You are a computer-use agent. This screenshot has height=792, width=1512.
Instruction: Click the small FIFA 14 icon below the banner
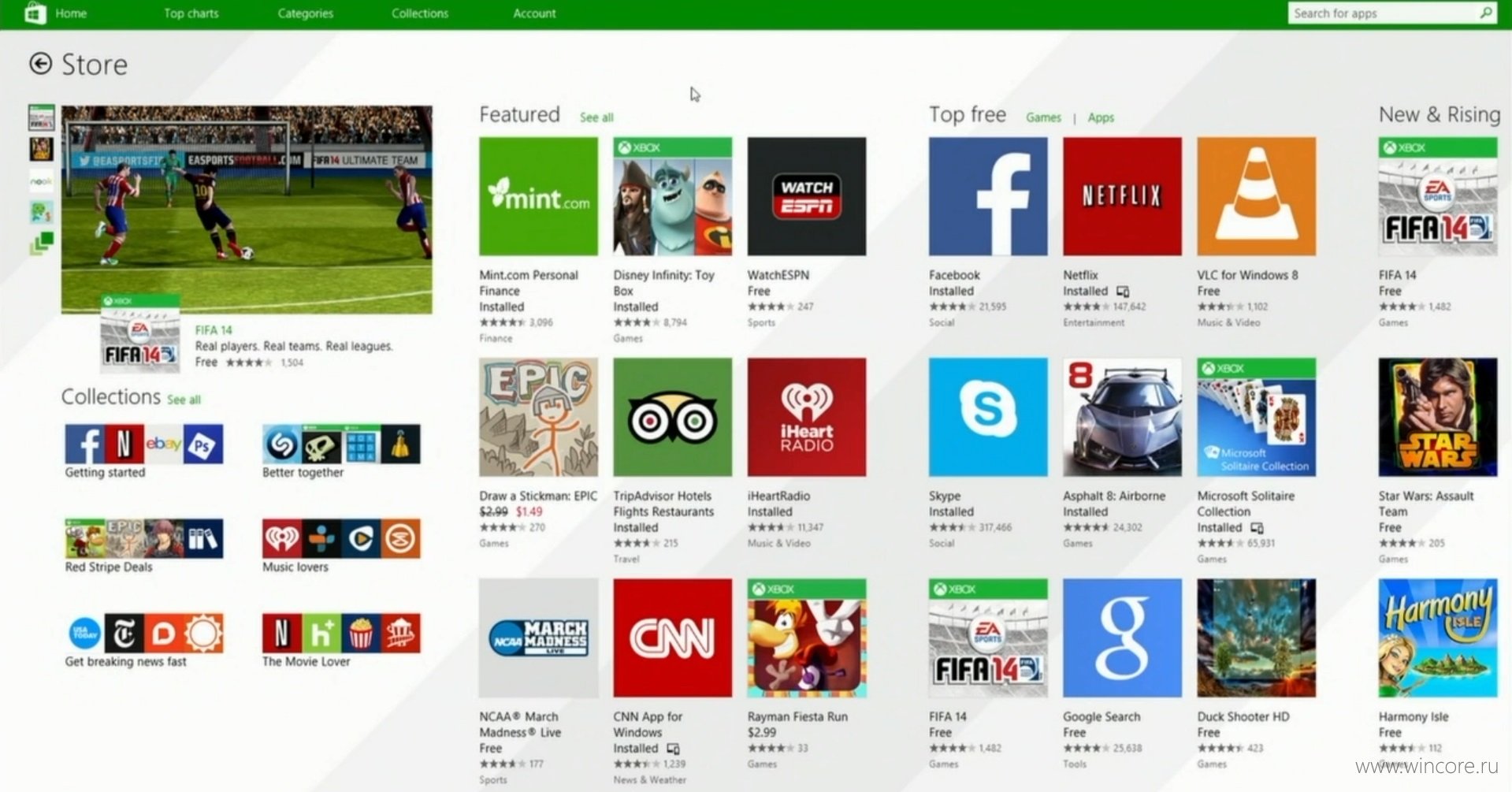click(x=140, y=333)
